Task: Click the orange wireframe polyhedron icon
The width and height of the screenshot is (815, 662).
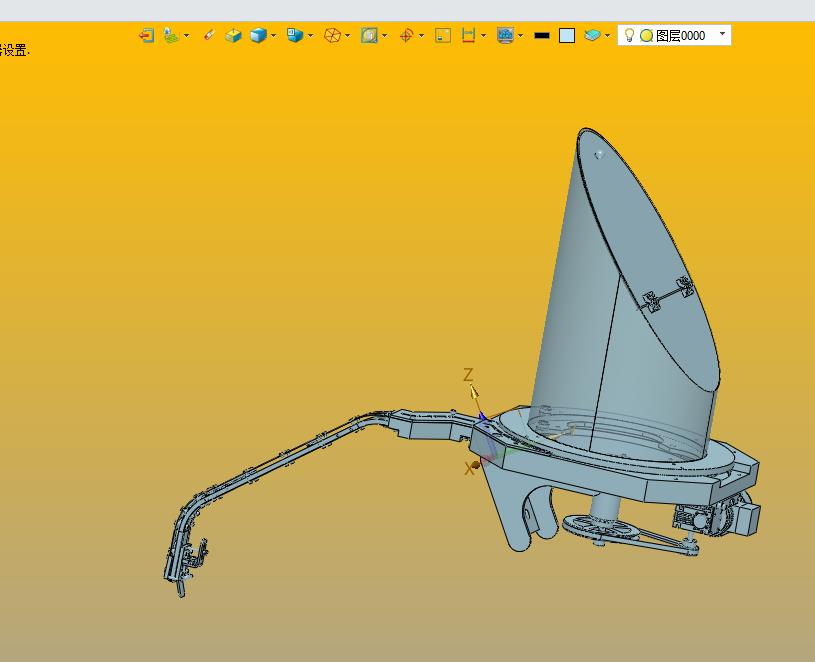Action: click(x=332, y=35)
